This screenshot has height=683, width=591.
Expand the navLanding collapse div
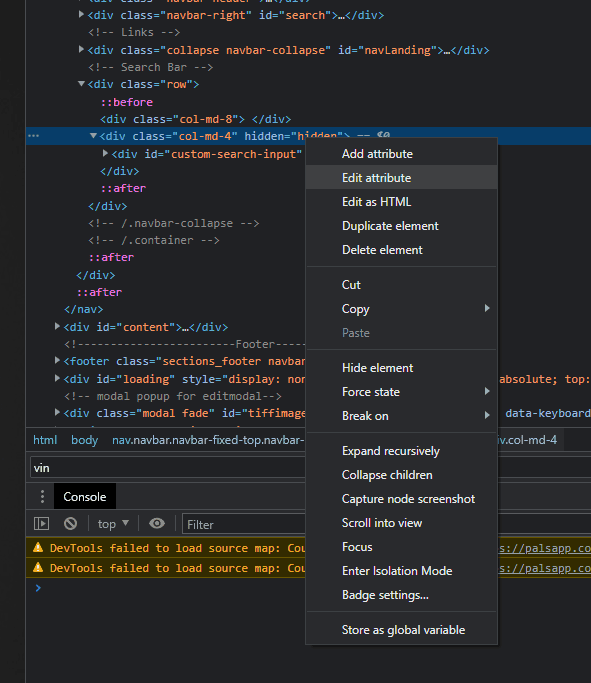(x=81, y=49)
